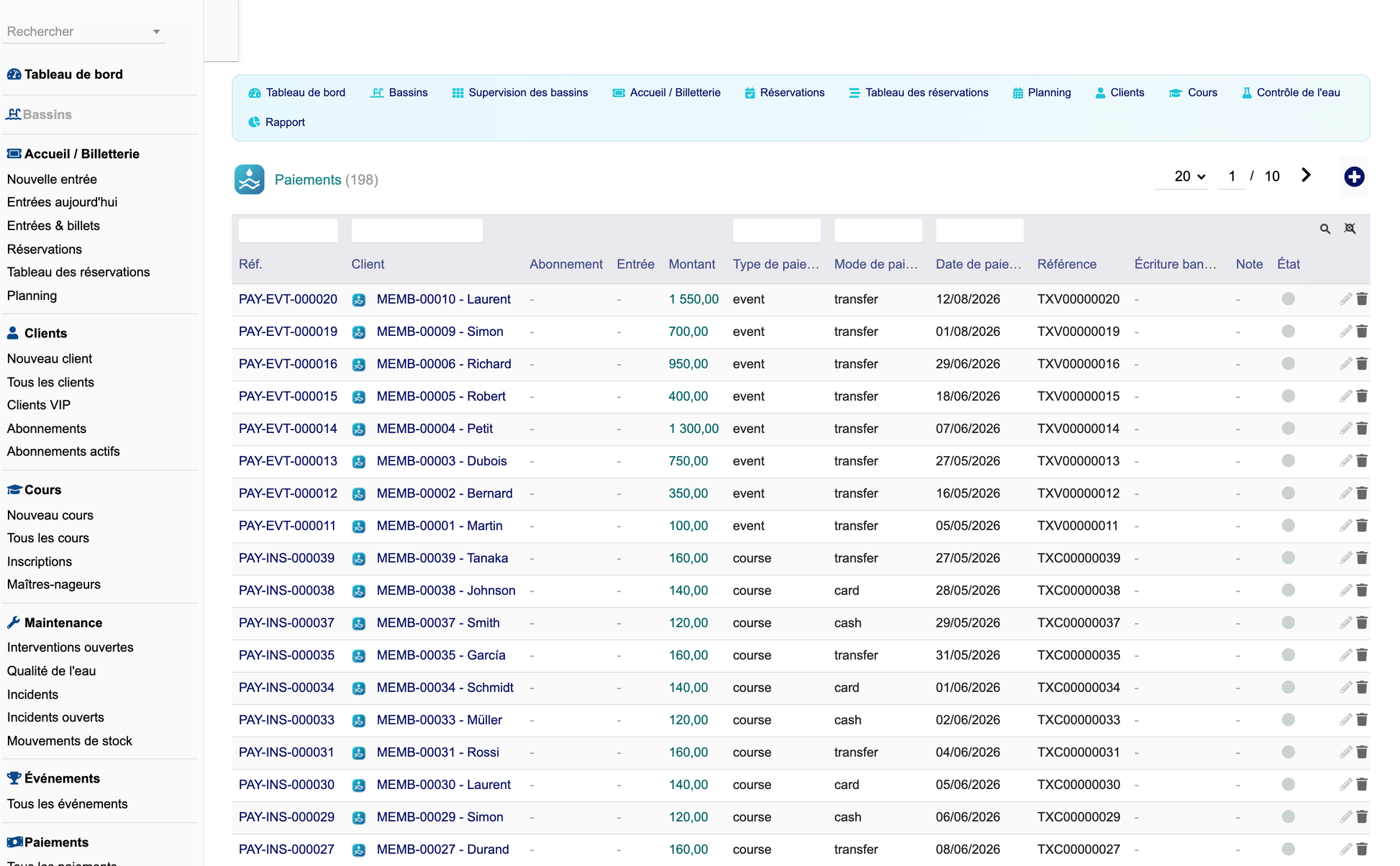Edit payment PAY-INS-000037 with pencil icon
The height and width of the screenshot is (866, 1400).
(1345, 623)
